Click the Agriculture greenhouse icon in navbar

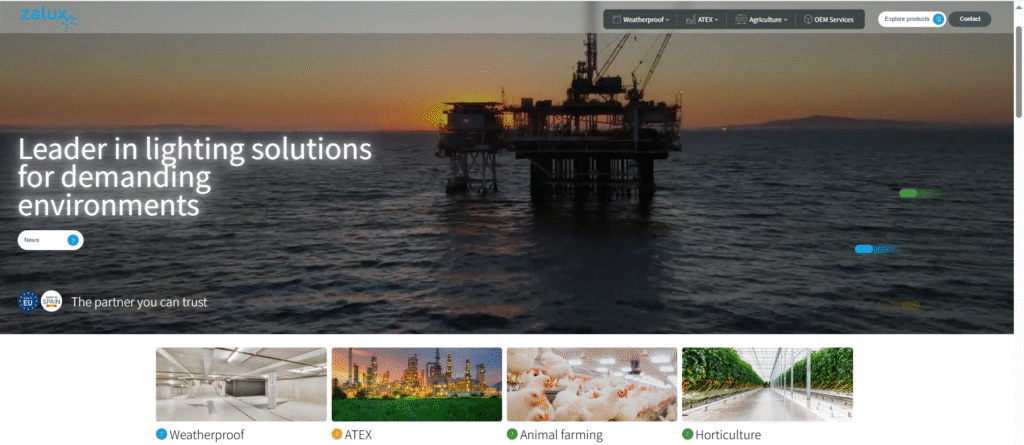[741, 20]
